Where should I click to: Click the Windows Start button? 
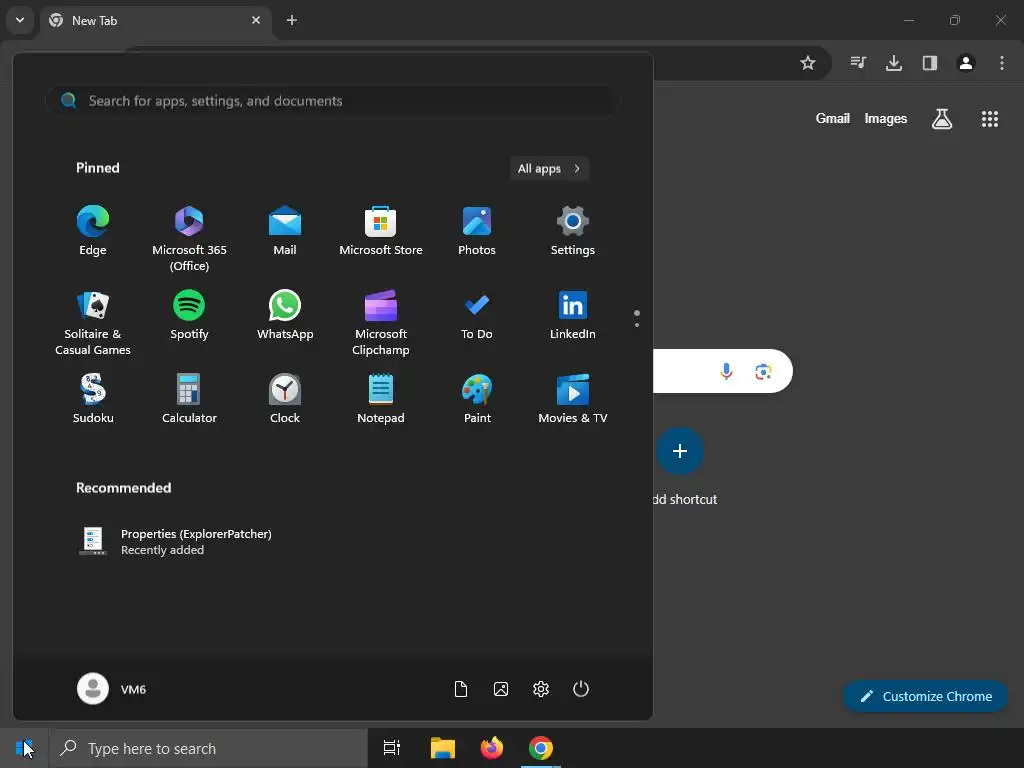coord(24,748)
